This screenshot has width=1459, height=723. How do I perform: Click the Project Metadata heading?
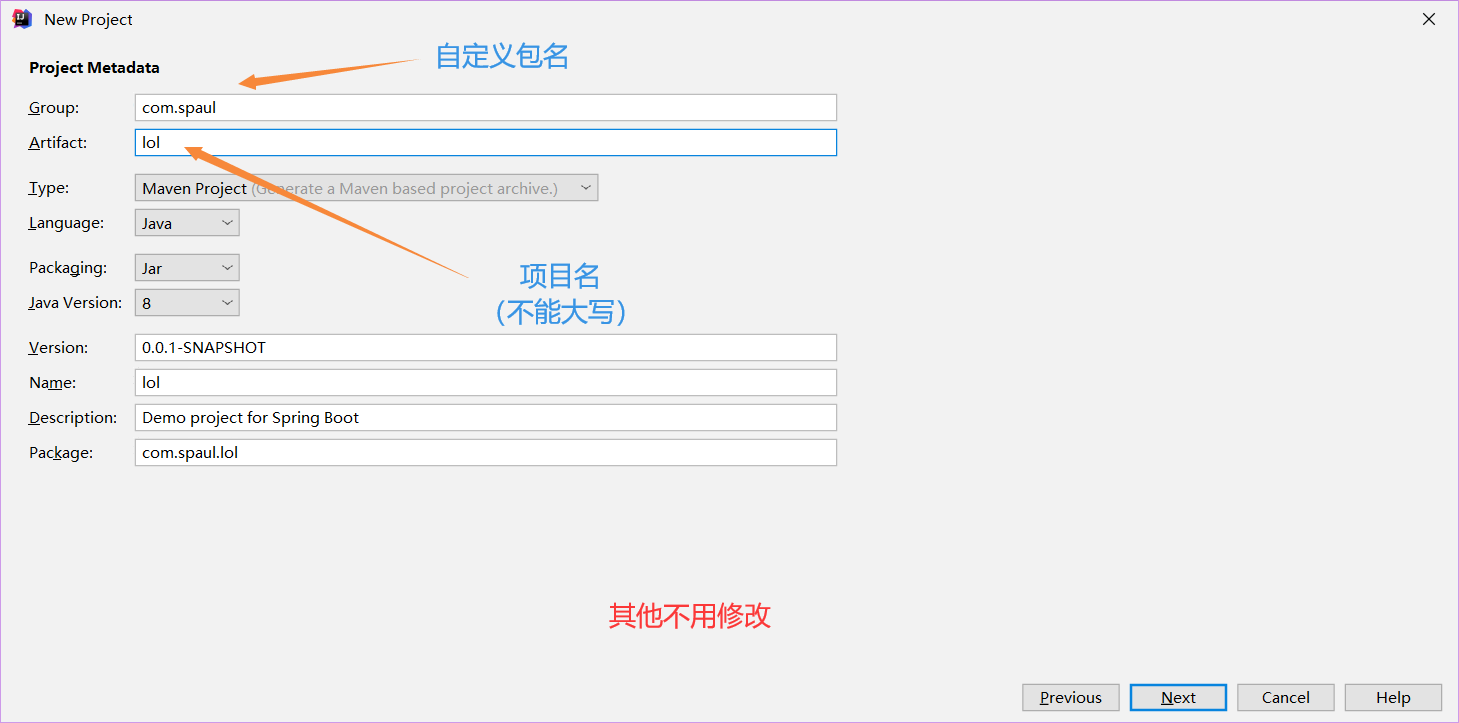94,68
